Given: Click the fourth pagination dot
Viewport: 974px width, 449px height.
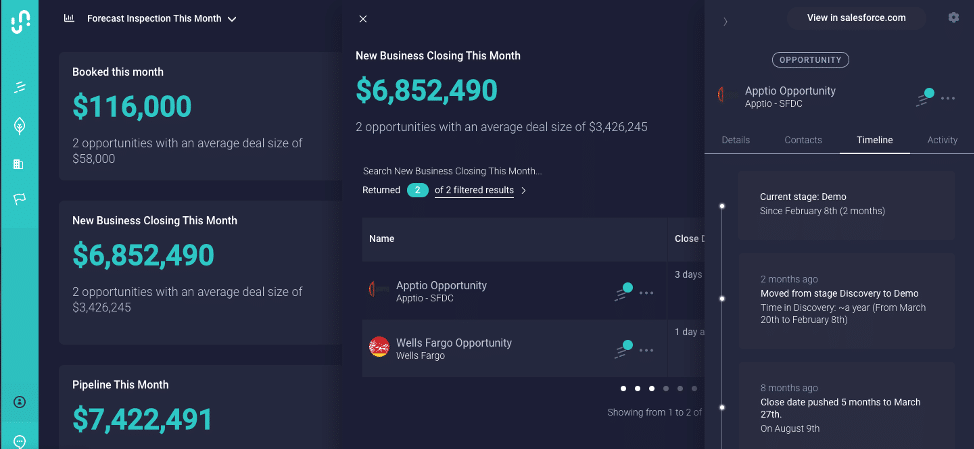Looking at the screenshot, I should [x=666, y=389].
